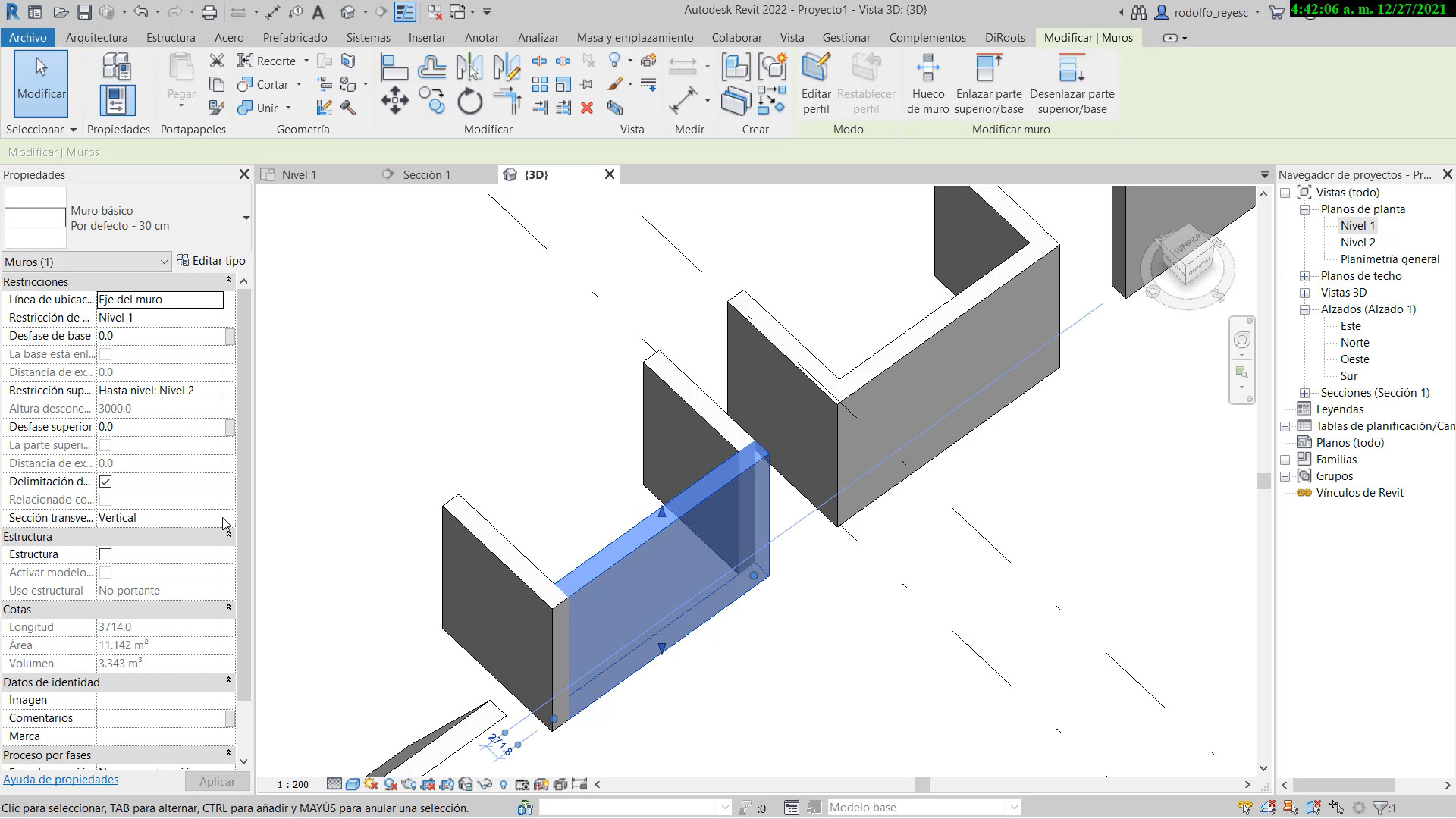Open Ayuda de propiedades link
1456x819 pixels.
point(61,780)
